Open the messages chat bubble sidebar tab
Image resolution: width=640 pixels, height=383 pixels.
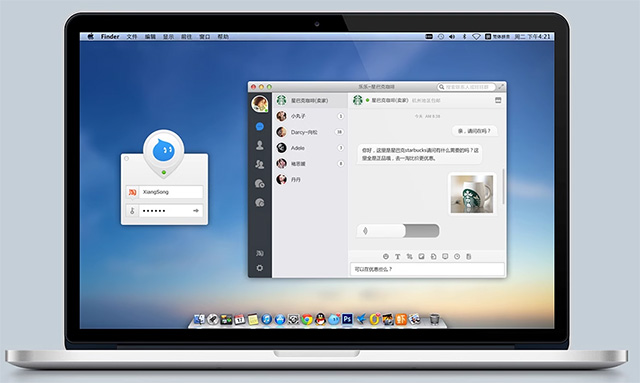click(x=260, y=127)
